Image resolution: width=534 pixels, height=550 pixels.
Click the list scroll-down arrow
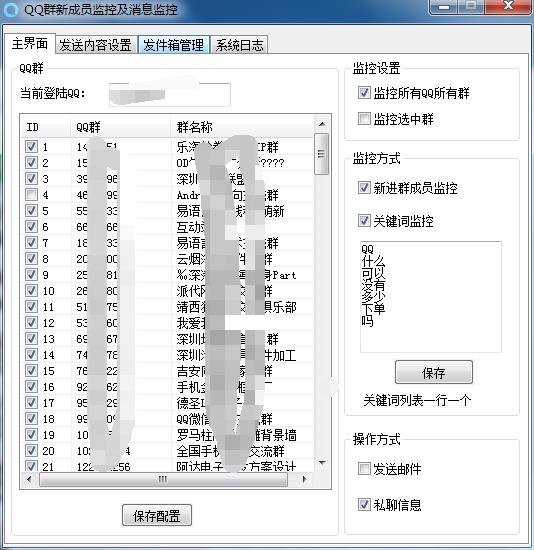click(x=322, y=463)
